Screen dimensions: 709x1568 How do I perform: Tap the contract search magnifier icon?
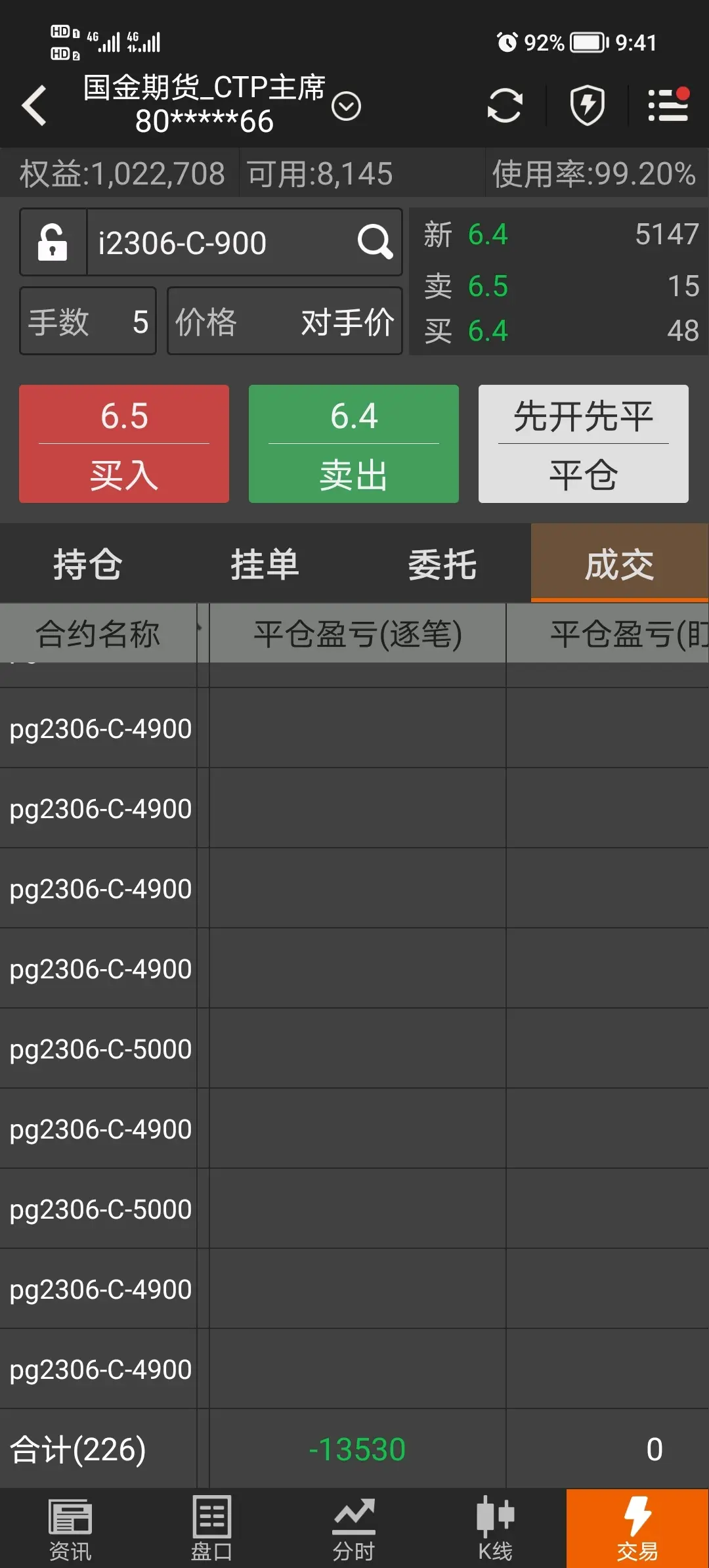[375, 242]
